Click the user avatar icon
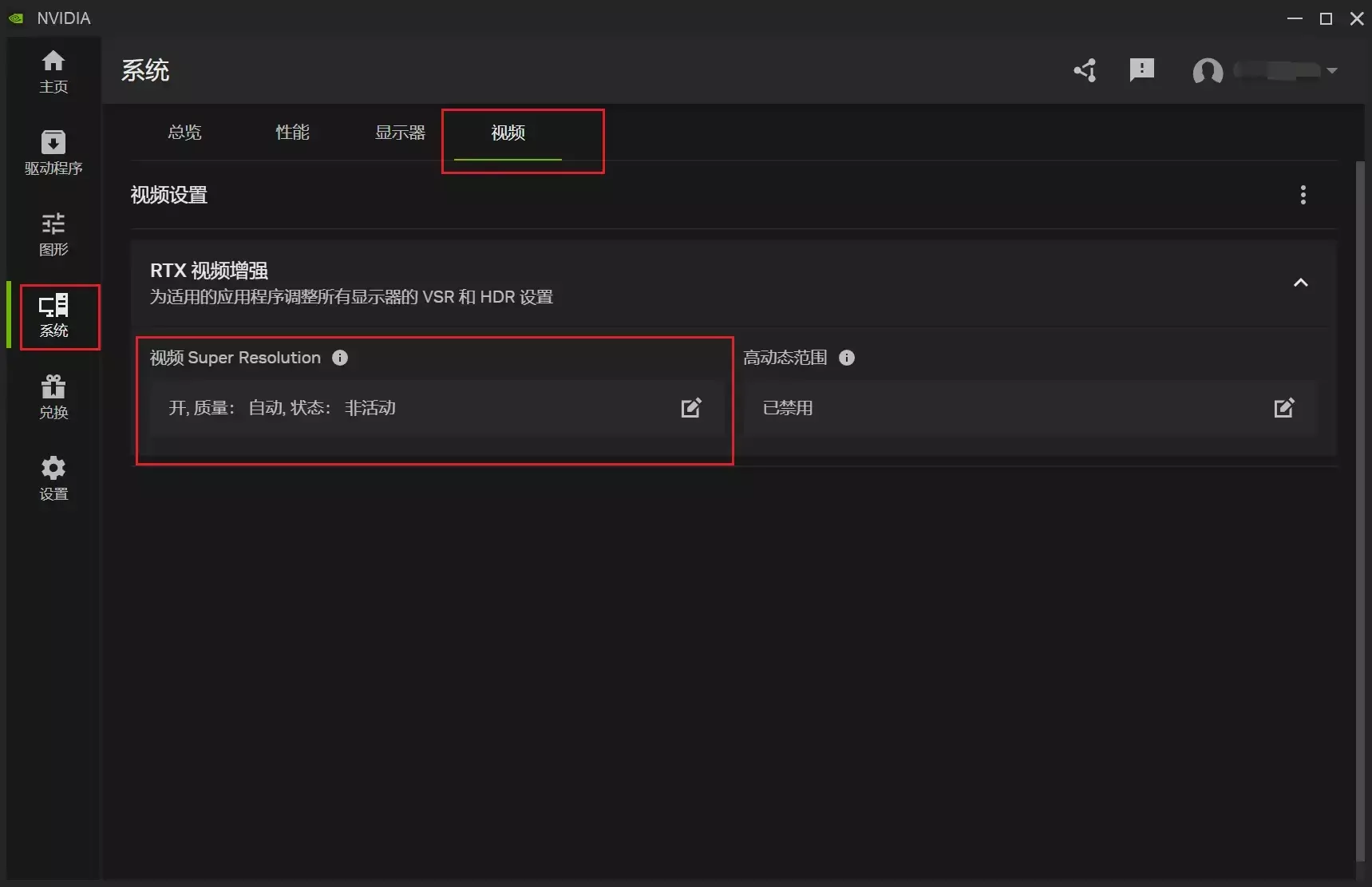Screen dimensions: 1372x887 1208,71
